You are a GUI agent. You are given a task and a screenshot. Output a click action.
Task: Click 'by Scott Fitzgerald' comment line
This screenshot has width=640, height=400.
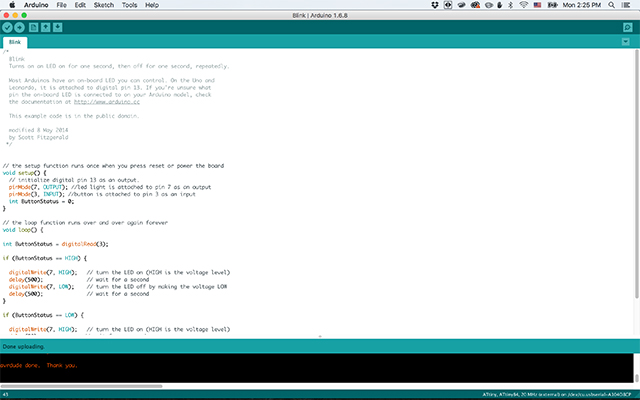tap(38, 137)
